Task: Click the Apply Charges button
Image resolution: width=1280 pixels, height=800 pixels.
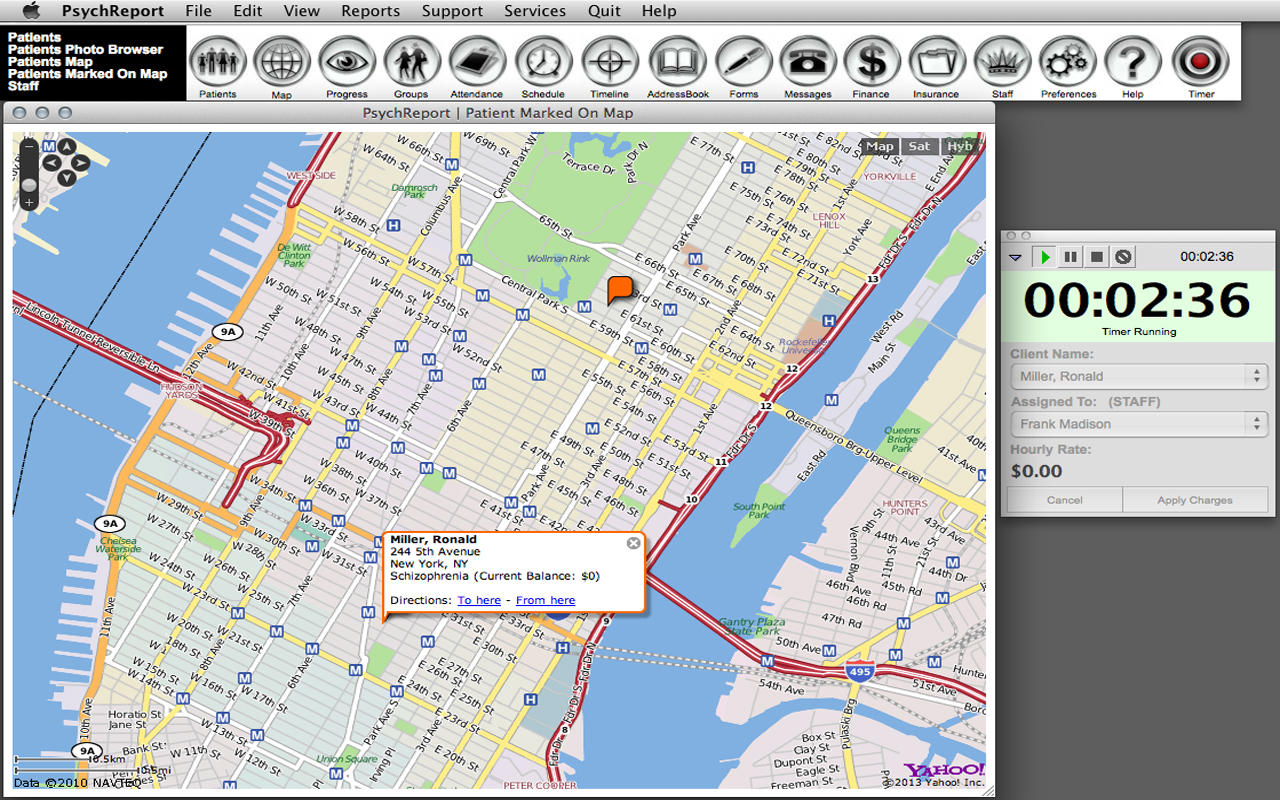Action: coord(1195,500)
